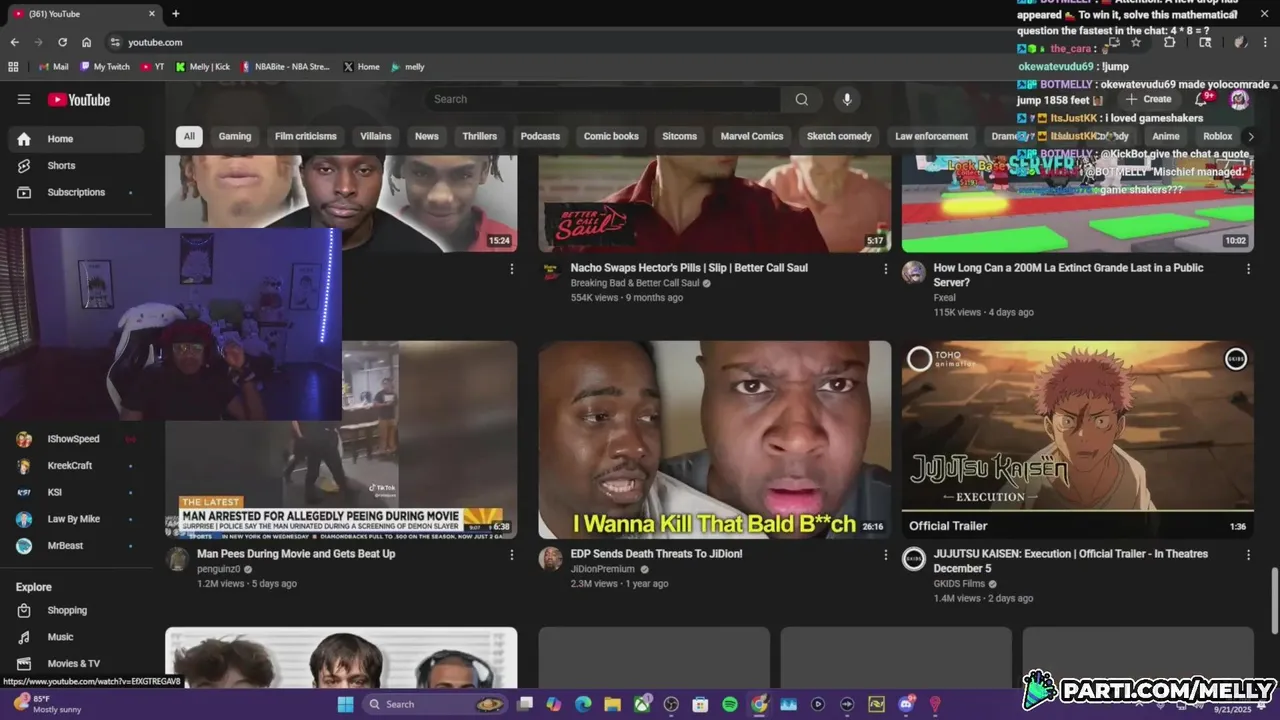Play the EDP Sends Death Threats thumbnail
The height and width of the screenshot is (720, 1280).
(x=715, y=440)
